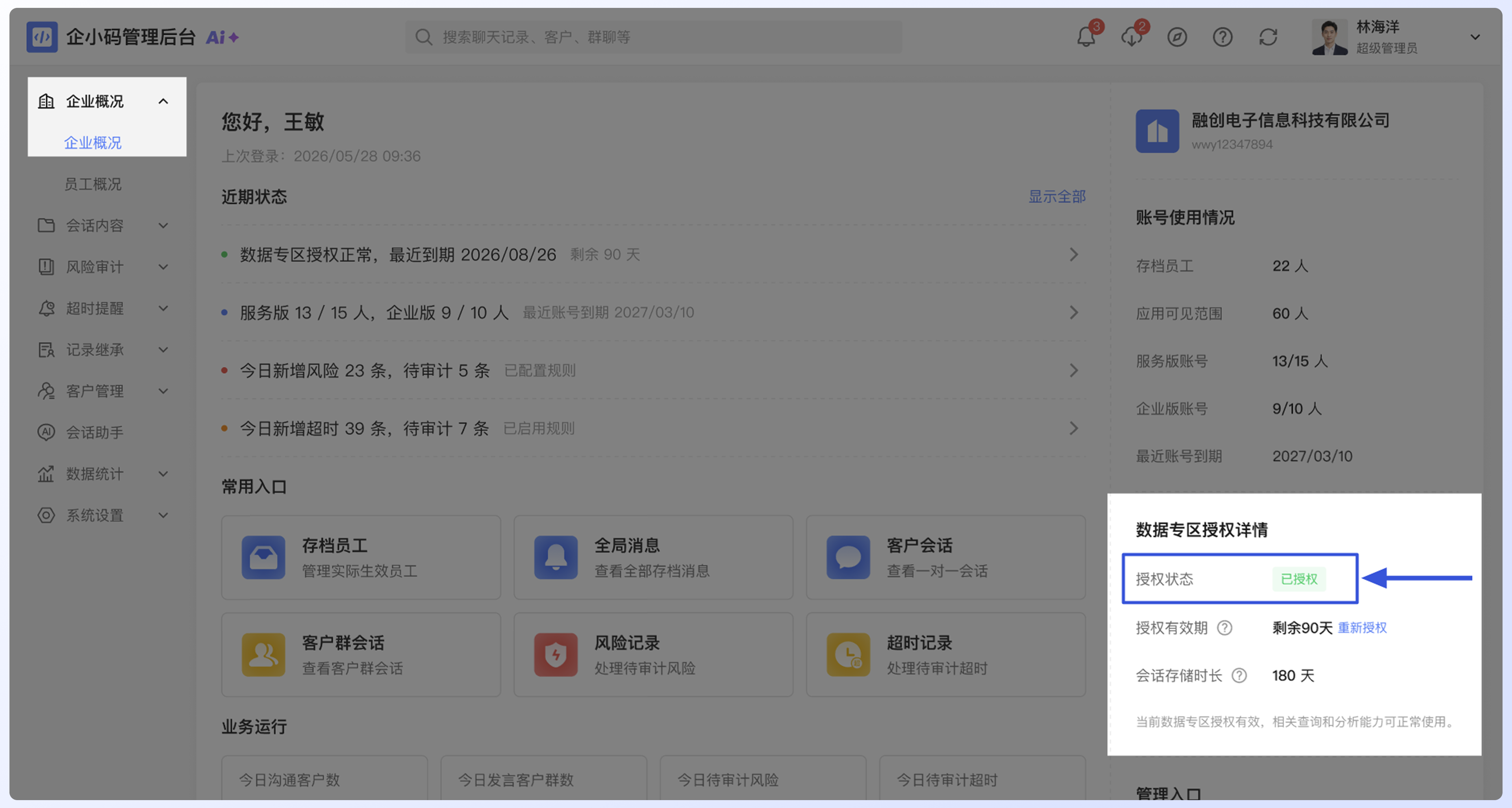Open the 超时记录 shortcut card
The image size is (1512, 808).
(945, 655)
